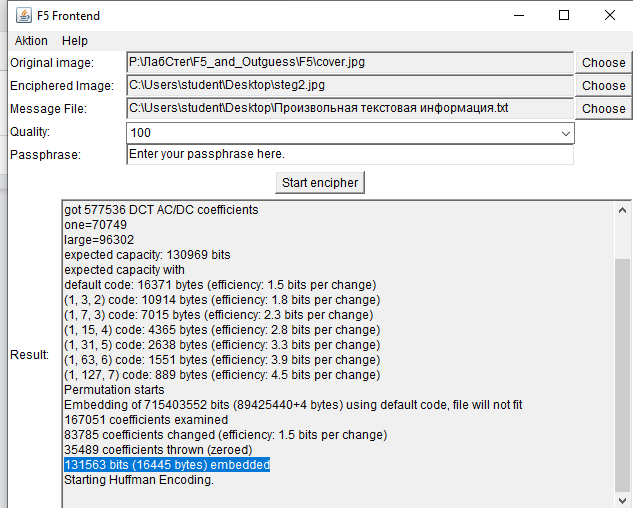Viewport: 633px width, 508px height.
Task: Choose the message file
Action: point(604,109)
